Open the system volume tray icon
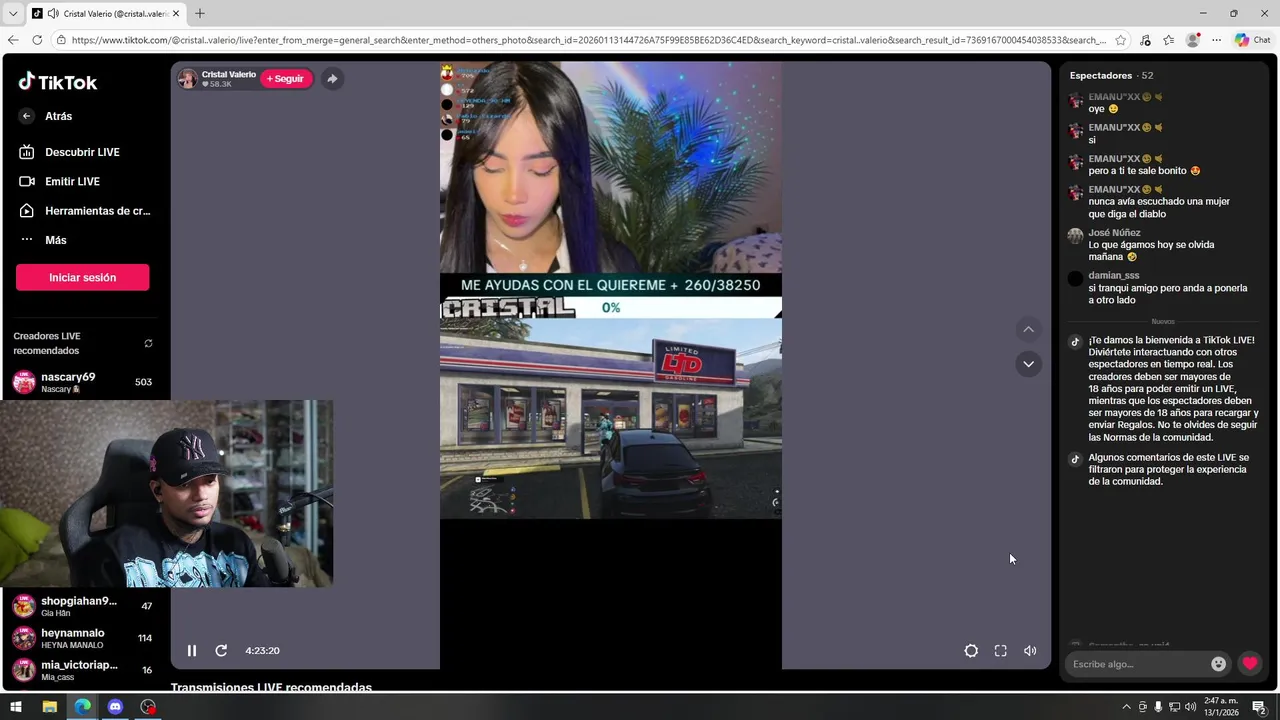 click(x=1190, y=707)
